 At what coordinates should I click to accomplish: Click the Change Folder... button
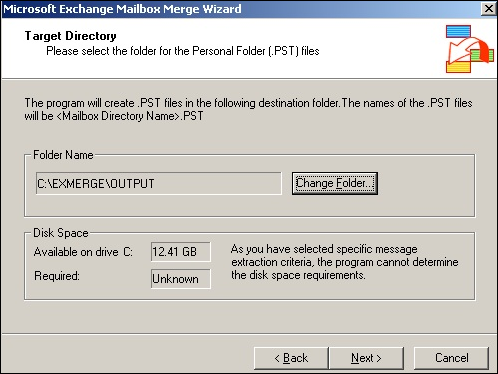tap(335, 183)
